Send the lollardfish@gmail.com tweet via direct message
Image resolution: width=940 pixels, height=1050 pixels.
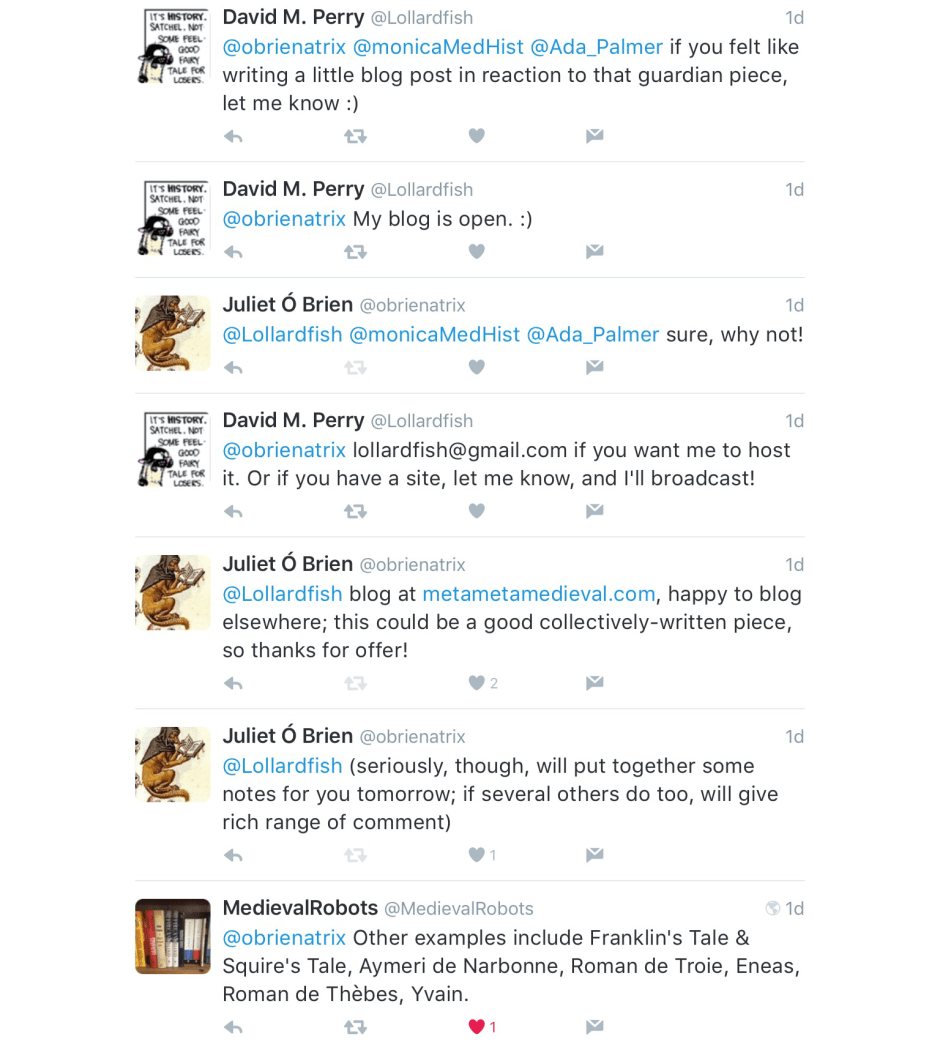[x=595, y=511]
